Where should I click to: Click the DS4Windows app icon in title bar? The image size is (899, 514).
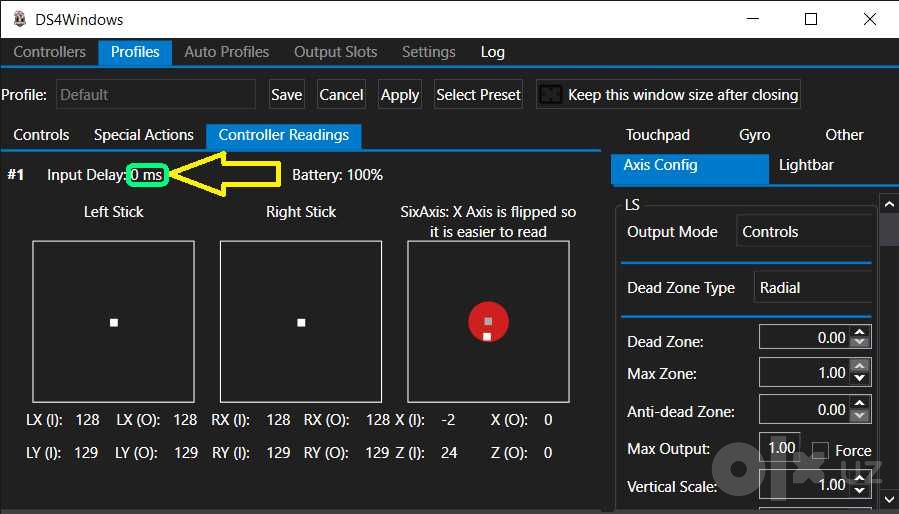click(x=20, y=19)
